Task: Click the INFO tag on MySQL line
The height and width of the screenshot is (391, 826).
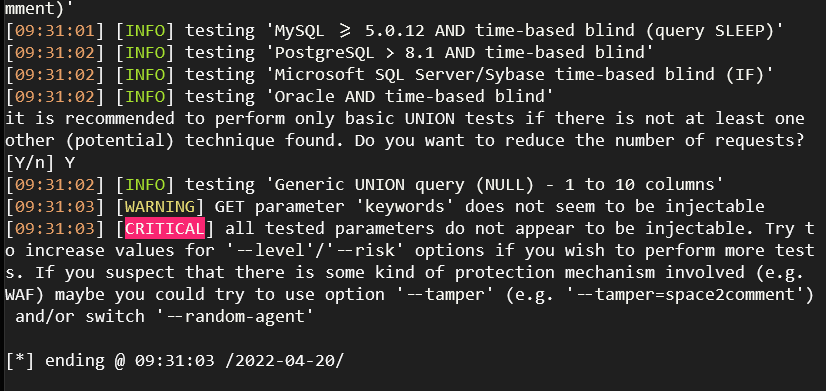Action: tap(144, 31)
